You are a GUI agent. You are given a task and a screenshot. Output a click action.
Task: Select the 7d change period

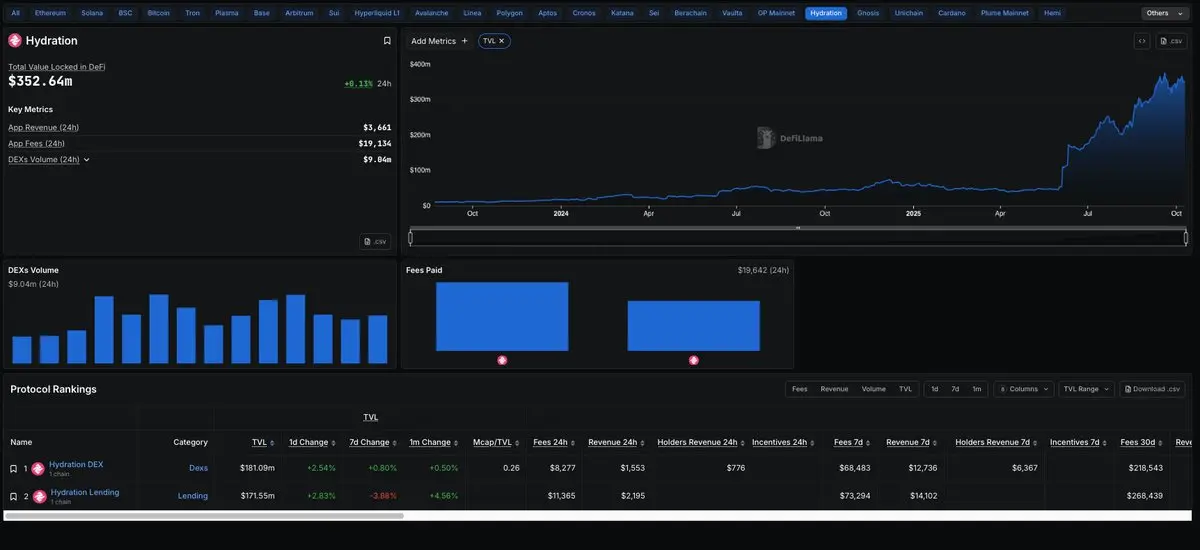pos(955,389)
